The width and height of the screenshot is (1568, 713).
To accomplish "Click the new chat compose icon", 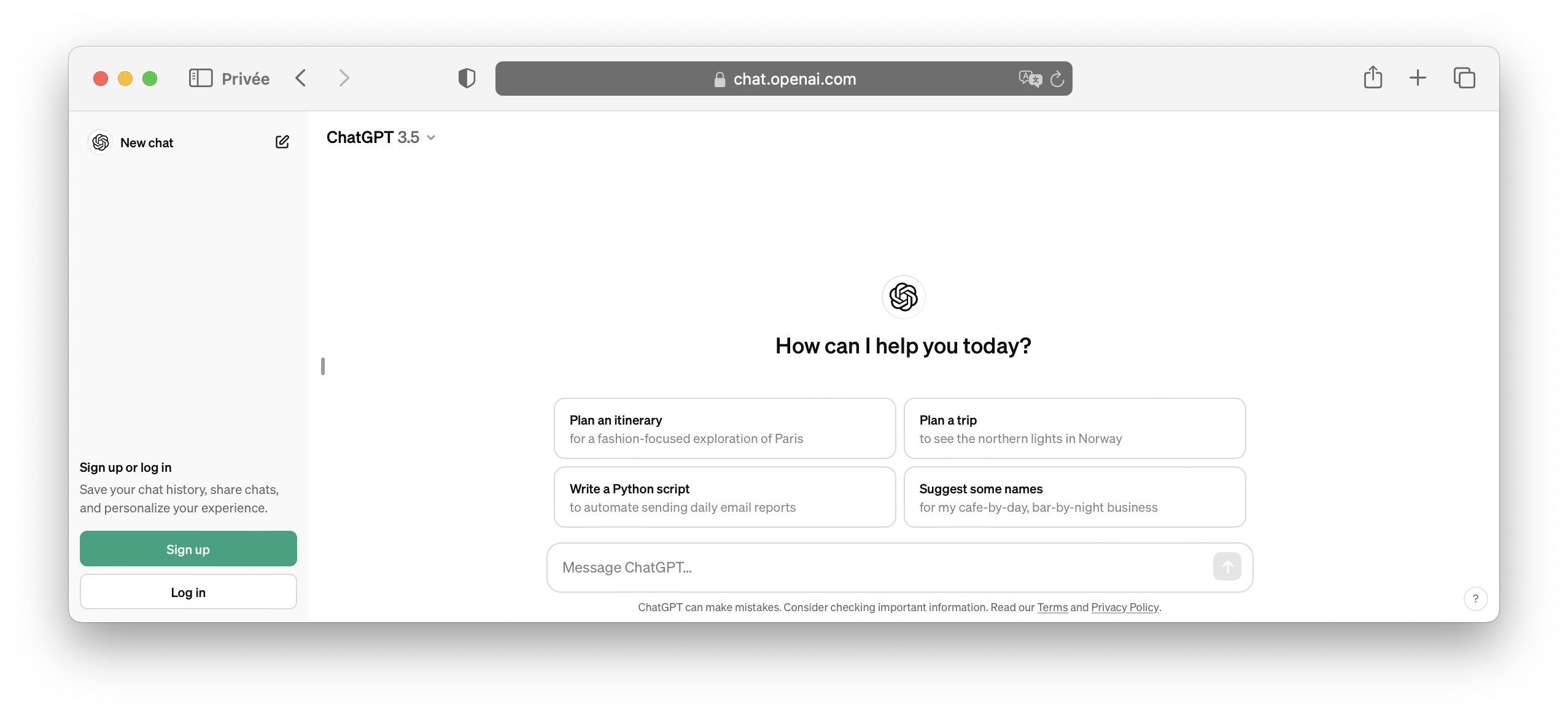I will point(282,142).
